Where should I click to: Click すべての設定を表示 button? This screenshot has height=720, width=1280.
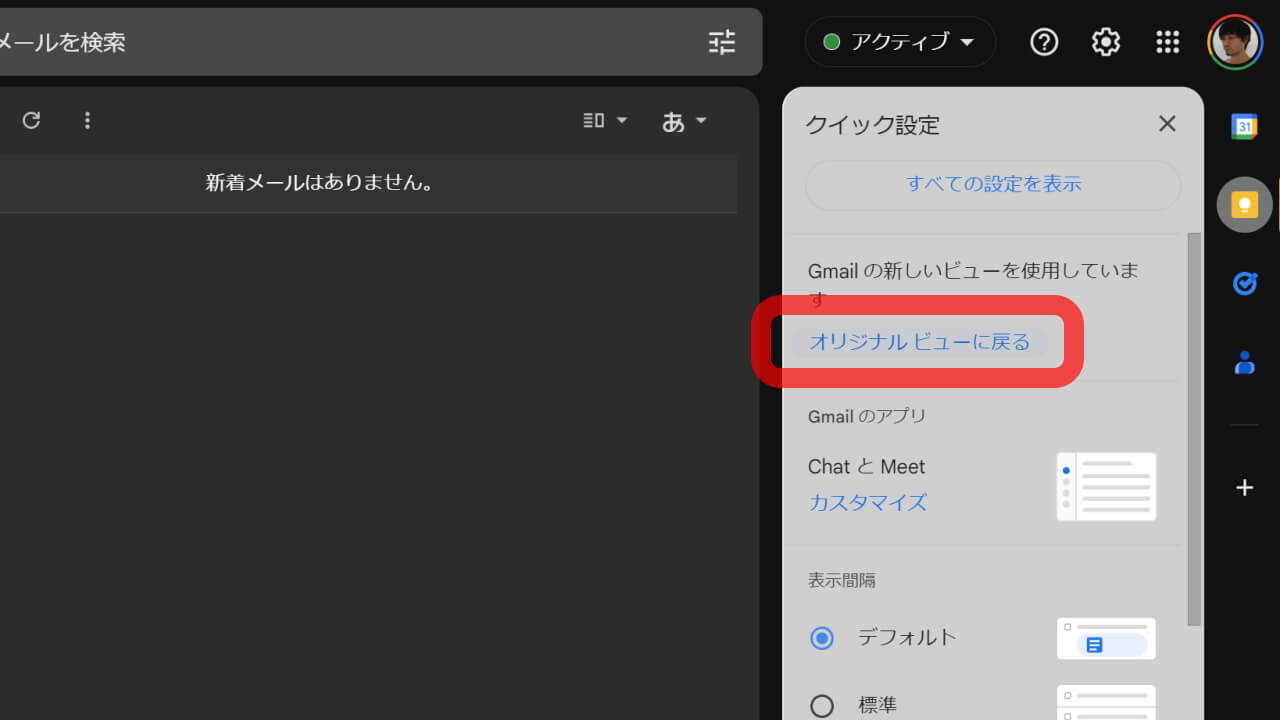991,185
